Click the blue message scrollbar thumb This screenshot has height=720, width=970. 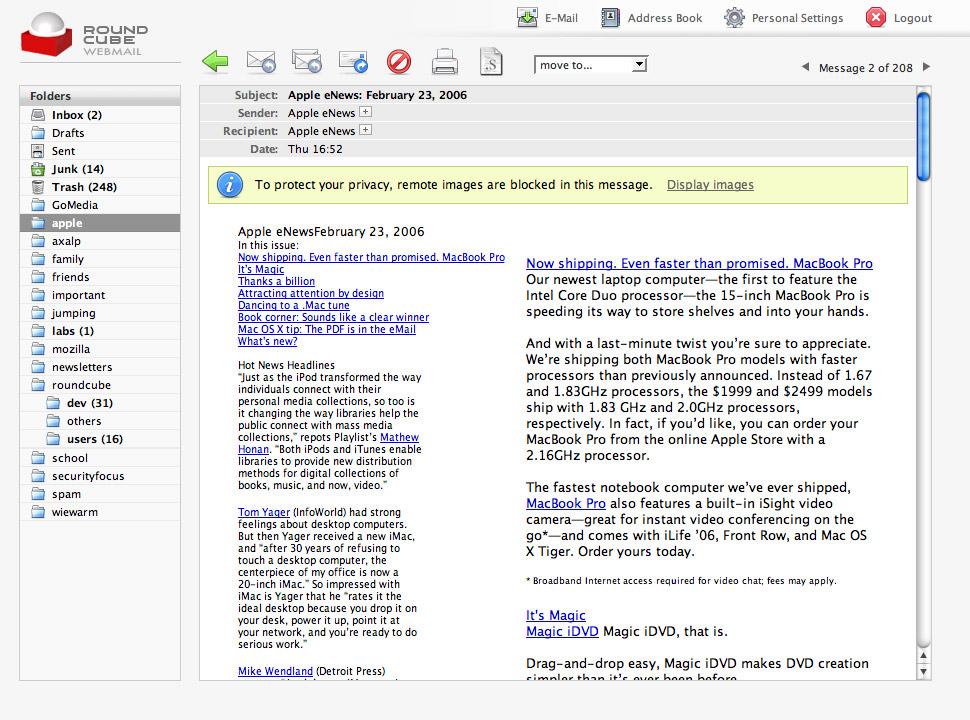(x=924, y=136)
